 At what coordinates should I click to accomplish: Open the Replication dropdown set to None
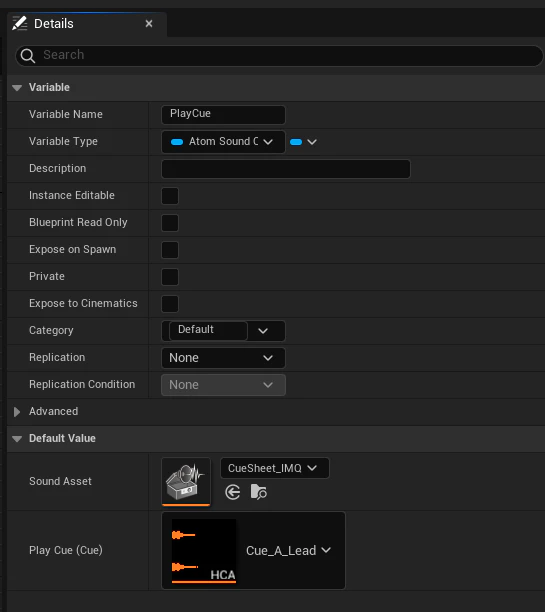click(x=223, y=358)
